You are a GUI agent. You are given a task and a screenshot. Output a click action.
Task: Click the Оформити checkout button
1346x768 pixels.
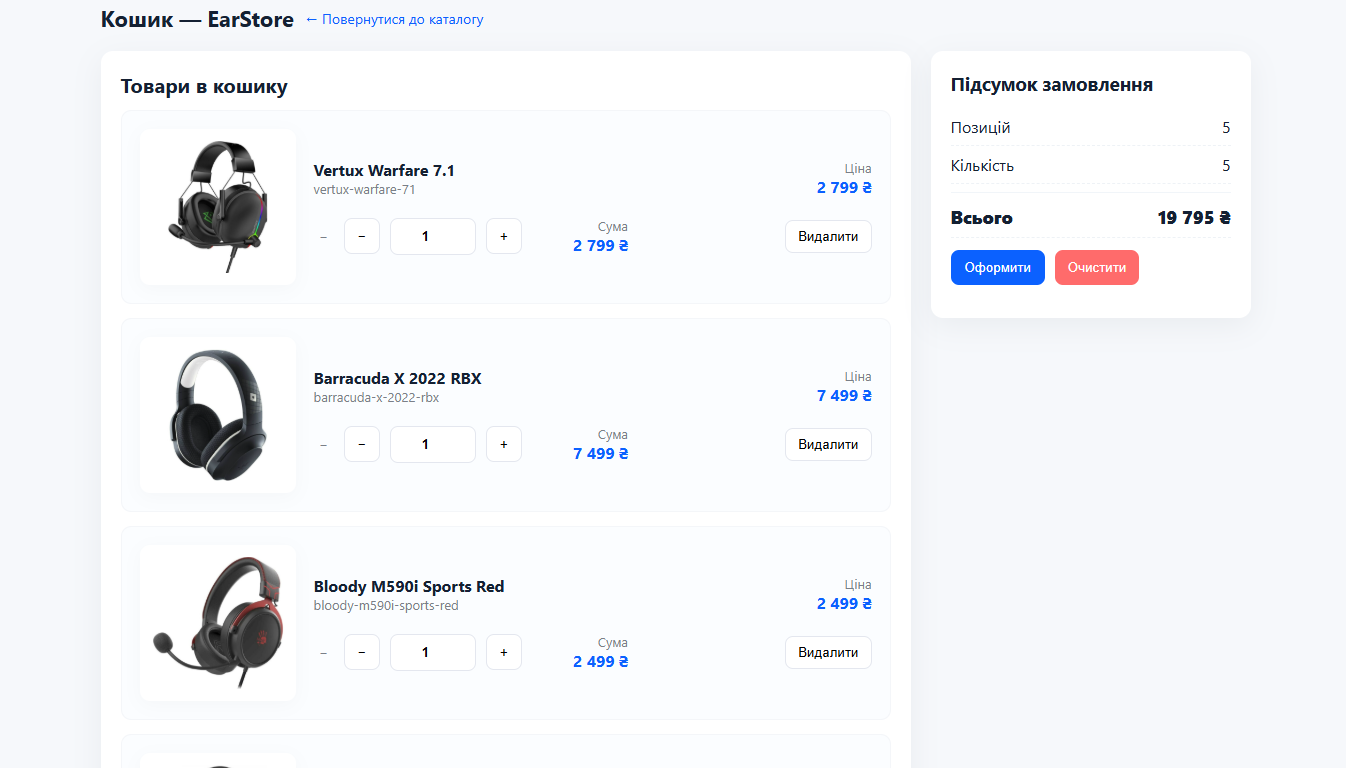tap(998, 267)
